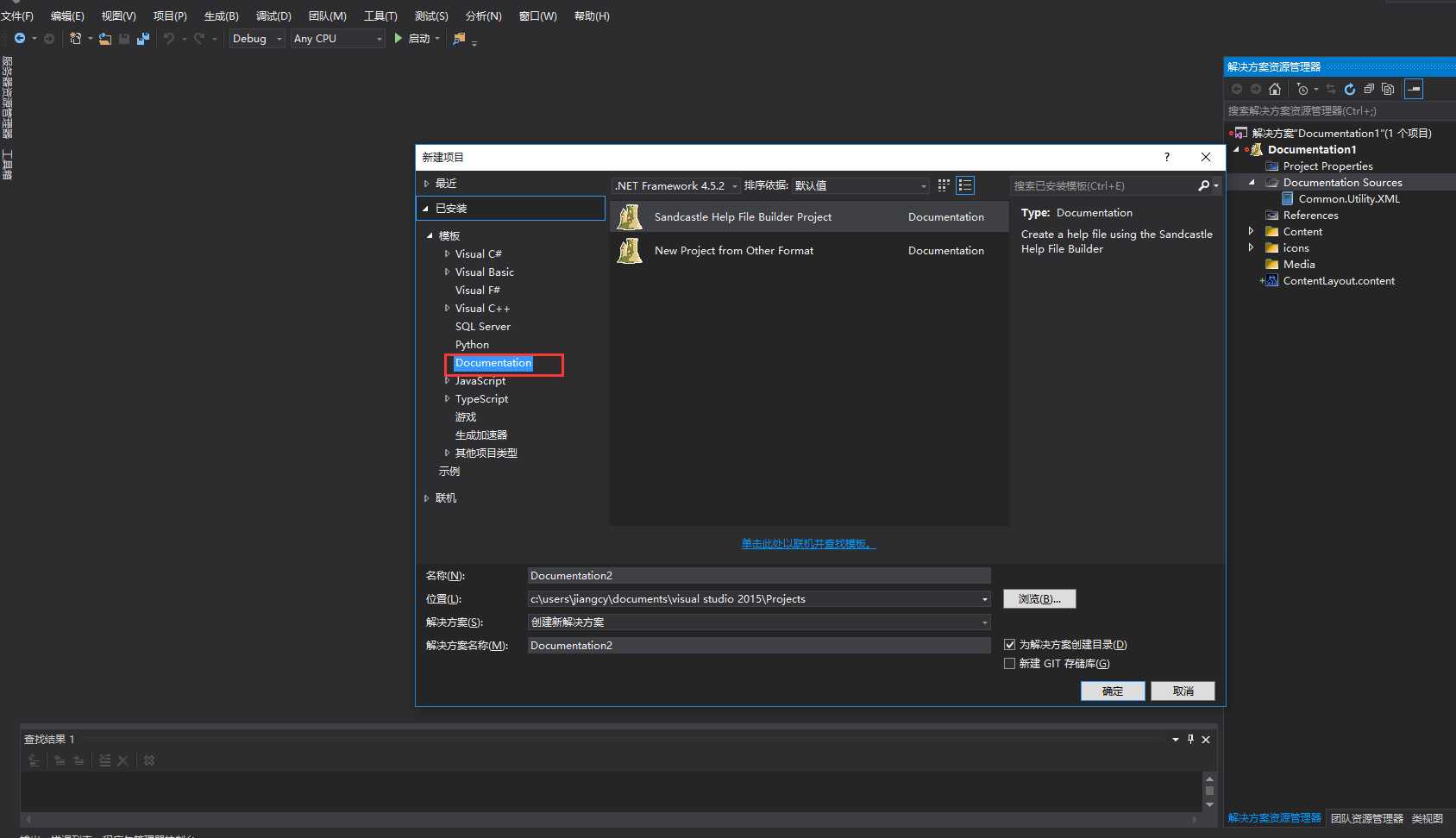Close the Find Results 1 panel
The height and width of the screenshot is (838, 1456).
coord(1206,739)
